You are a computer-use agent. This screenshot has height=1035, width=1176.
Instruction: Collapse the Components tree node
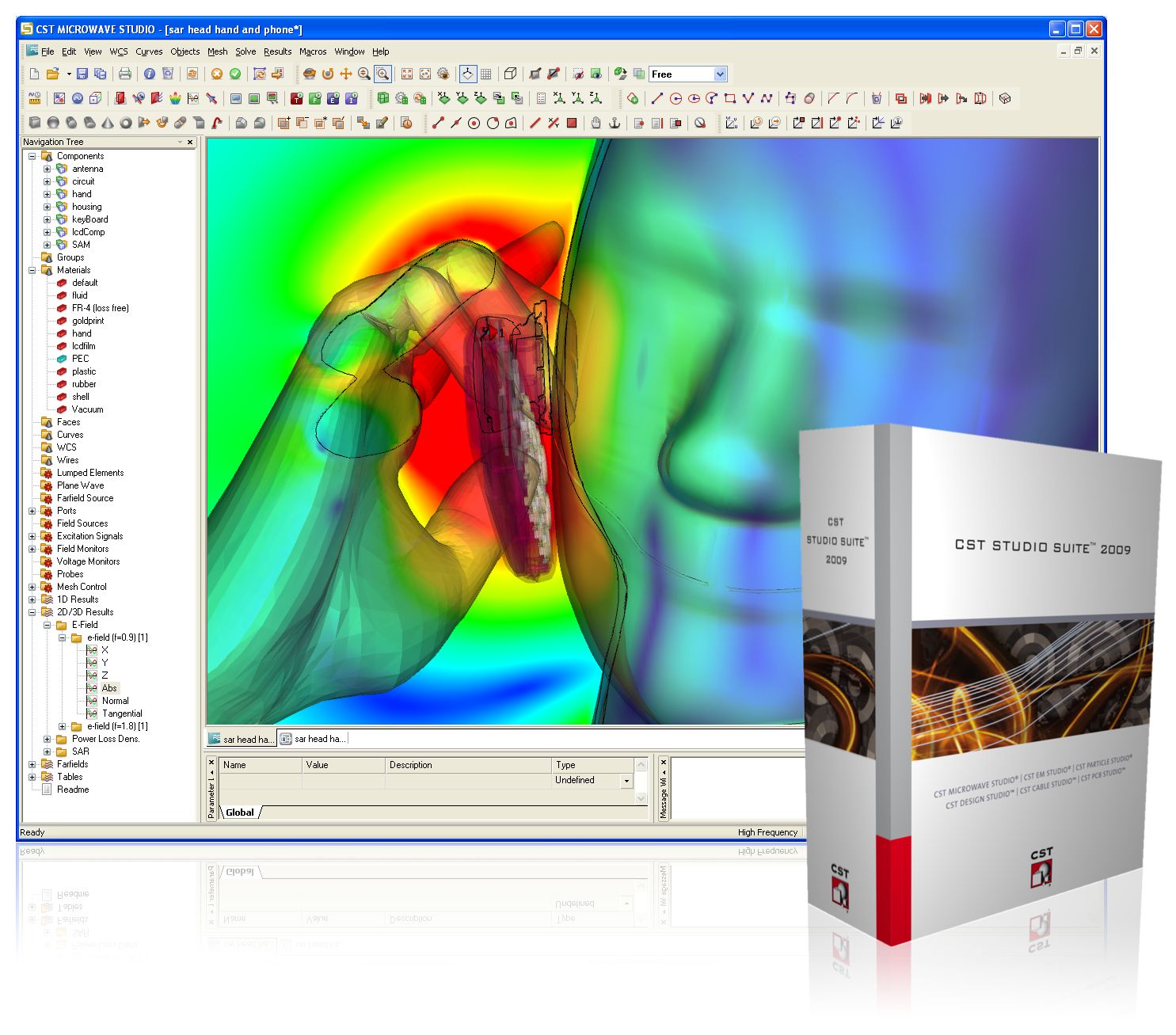click(32, 156)
